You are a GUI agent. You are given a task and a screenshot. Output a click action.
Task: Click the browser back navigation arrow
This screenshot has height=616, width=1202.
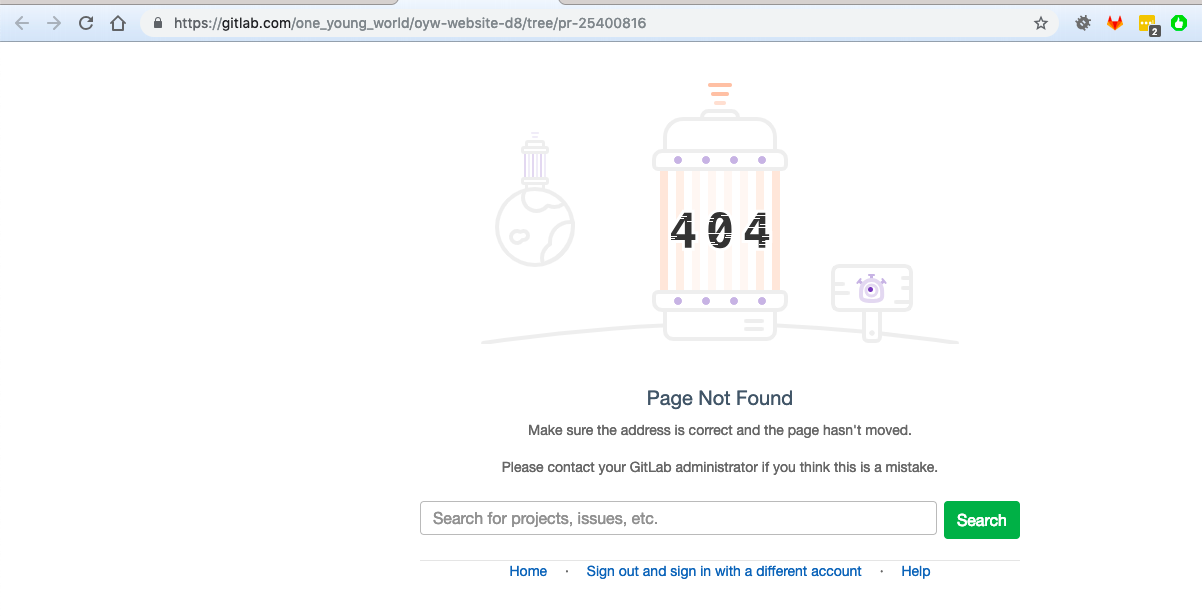tap(21, 22)
